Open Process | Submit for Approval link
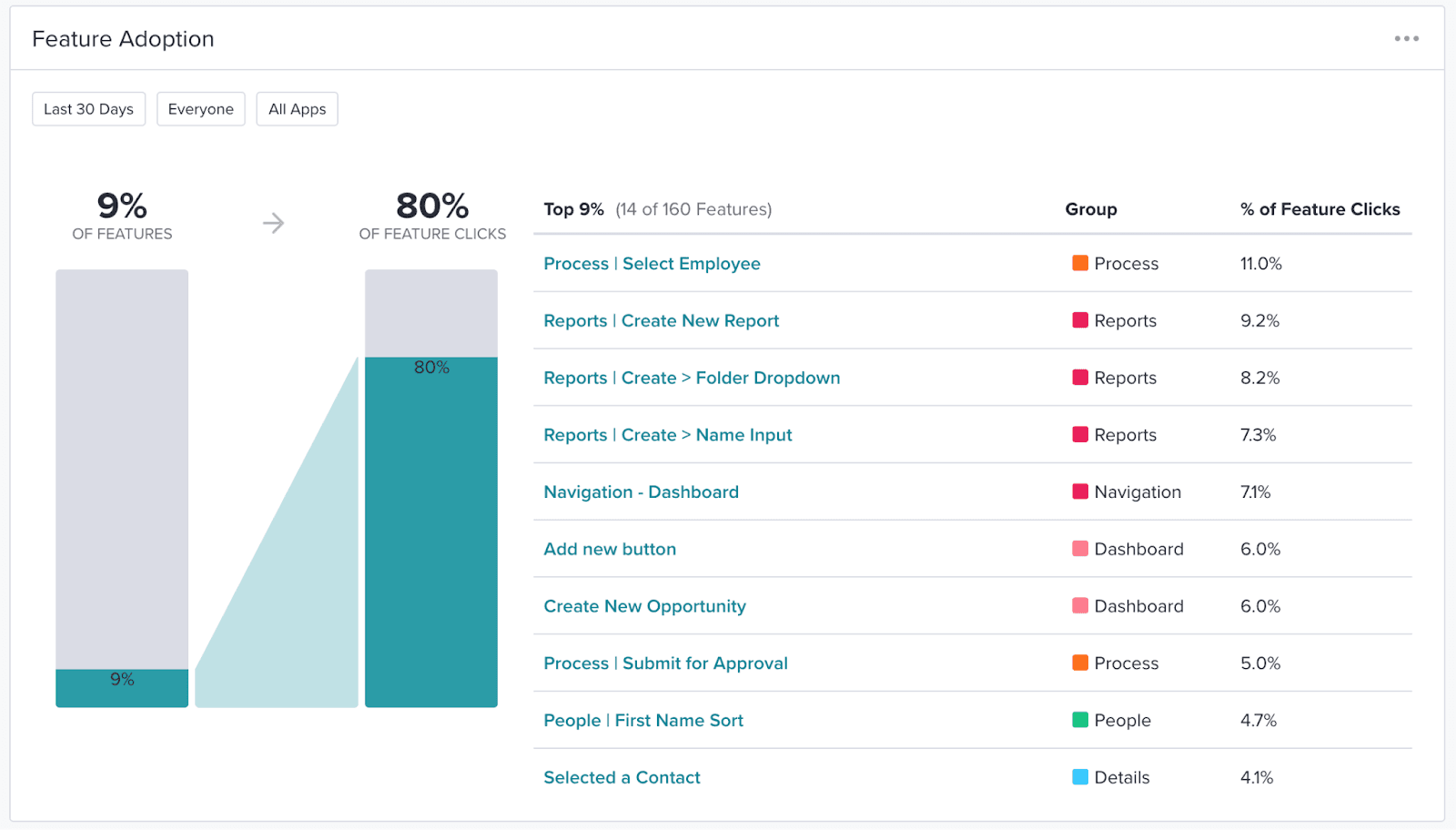Image resolution: width=1456 pixels, height=830 pixels. pyautogui.click(x=665, y=663)
